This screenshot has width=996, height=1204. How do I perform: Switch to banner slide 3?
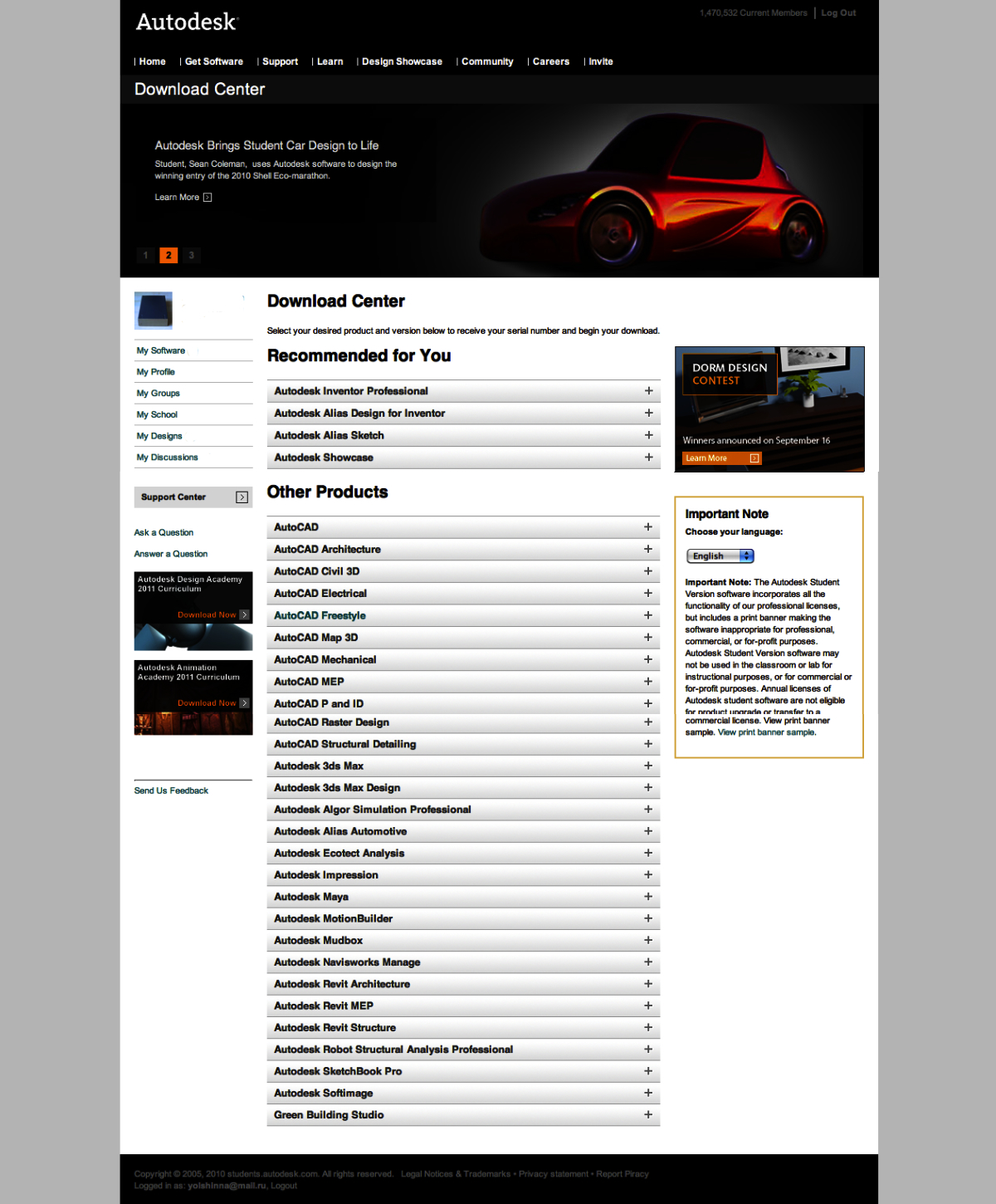(x=192, y=256)
